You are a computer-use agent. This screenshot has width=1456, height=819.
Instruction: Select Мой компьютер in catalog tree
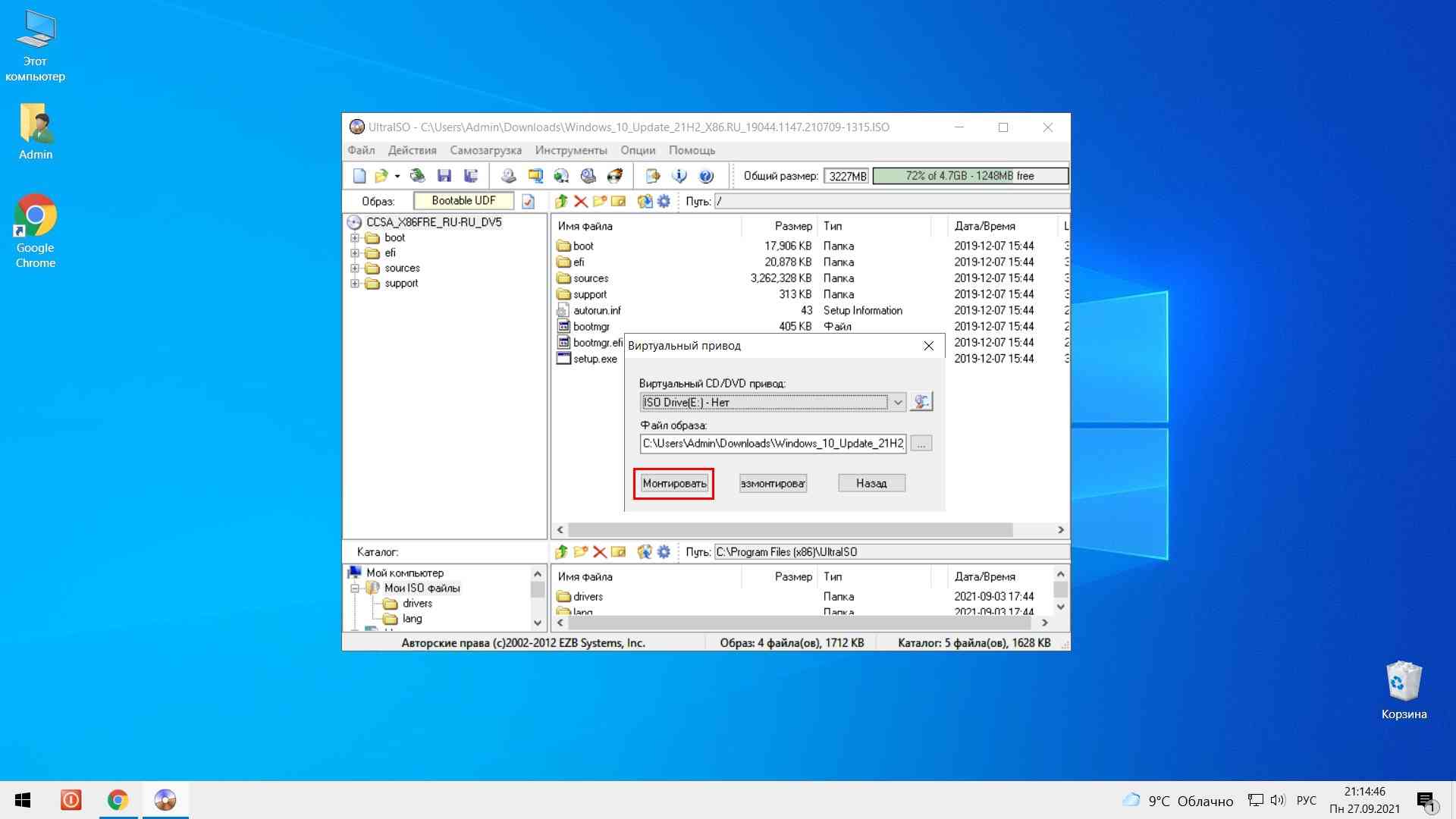(405, 573)
